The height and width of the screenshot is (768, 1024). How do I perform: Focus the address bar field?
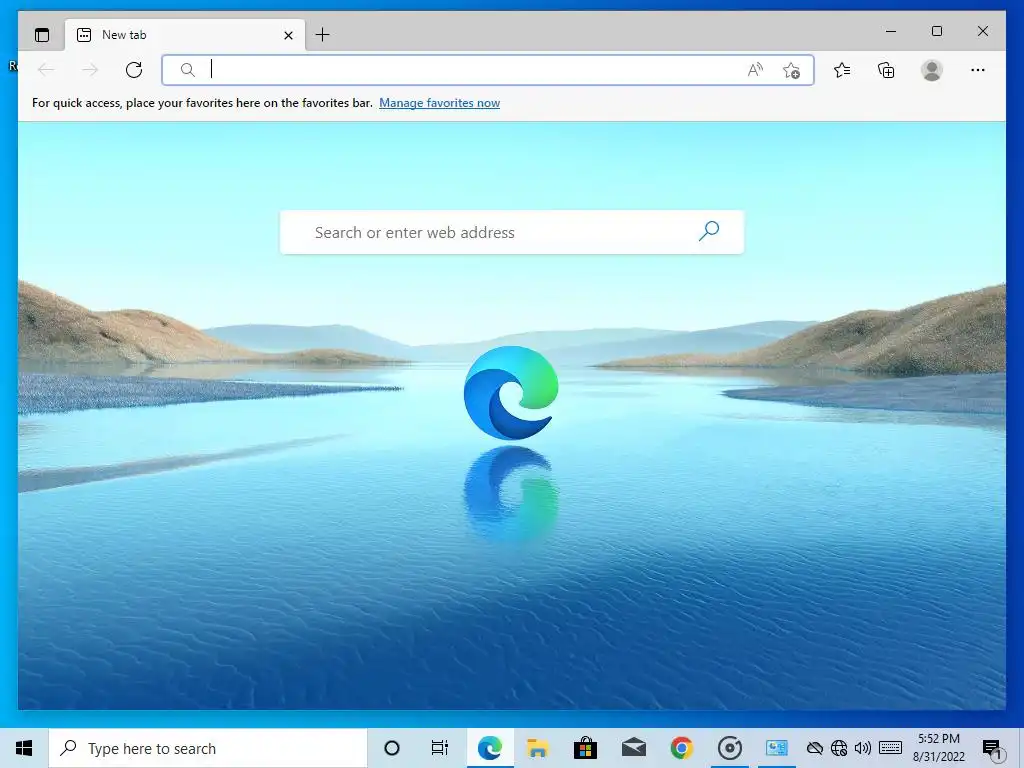click(x=487, y=70)
